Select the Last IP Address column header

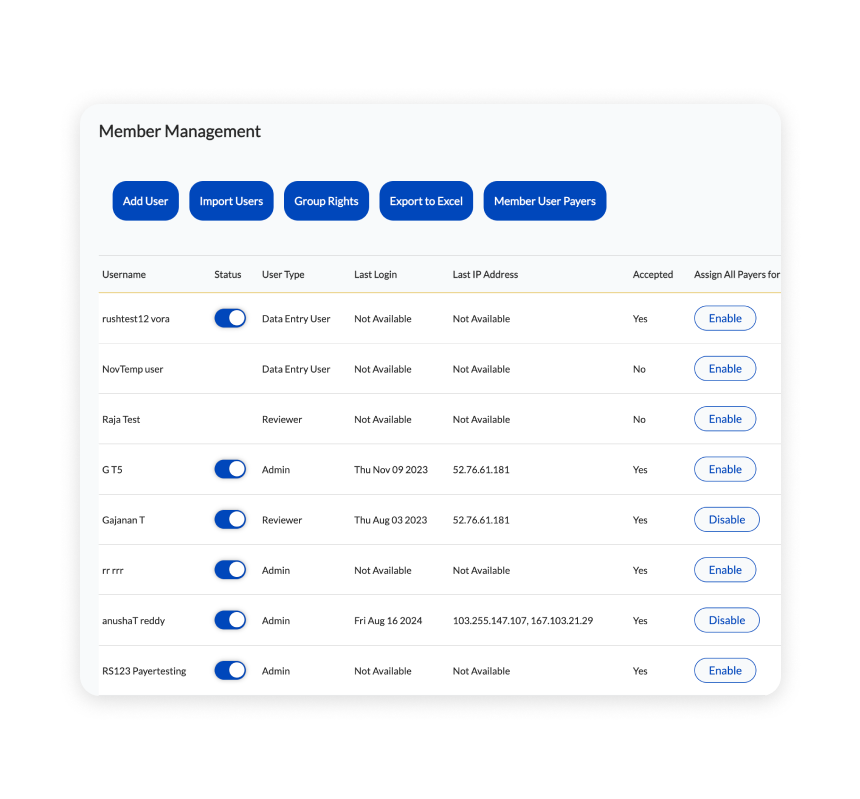[485, 274]
